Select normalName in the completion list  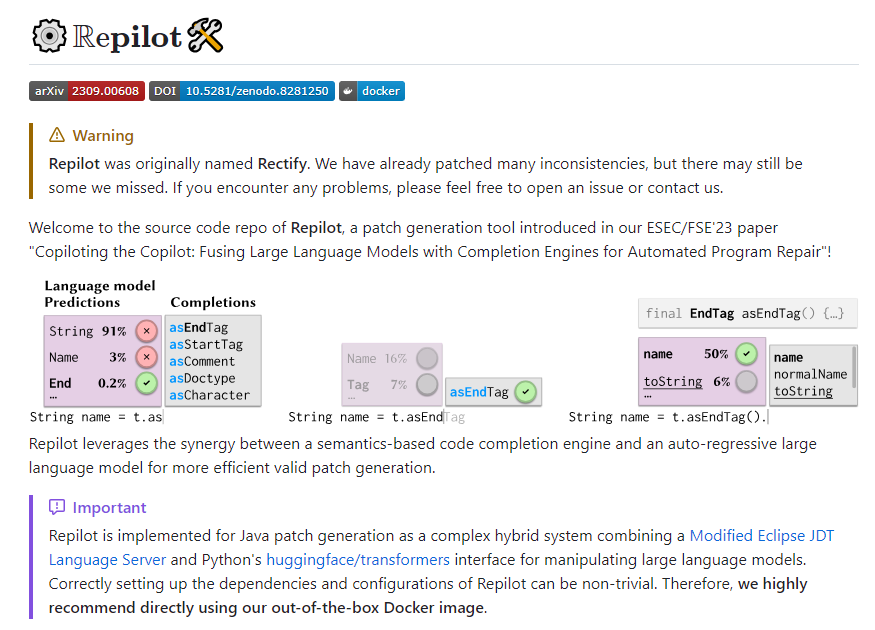810,374
